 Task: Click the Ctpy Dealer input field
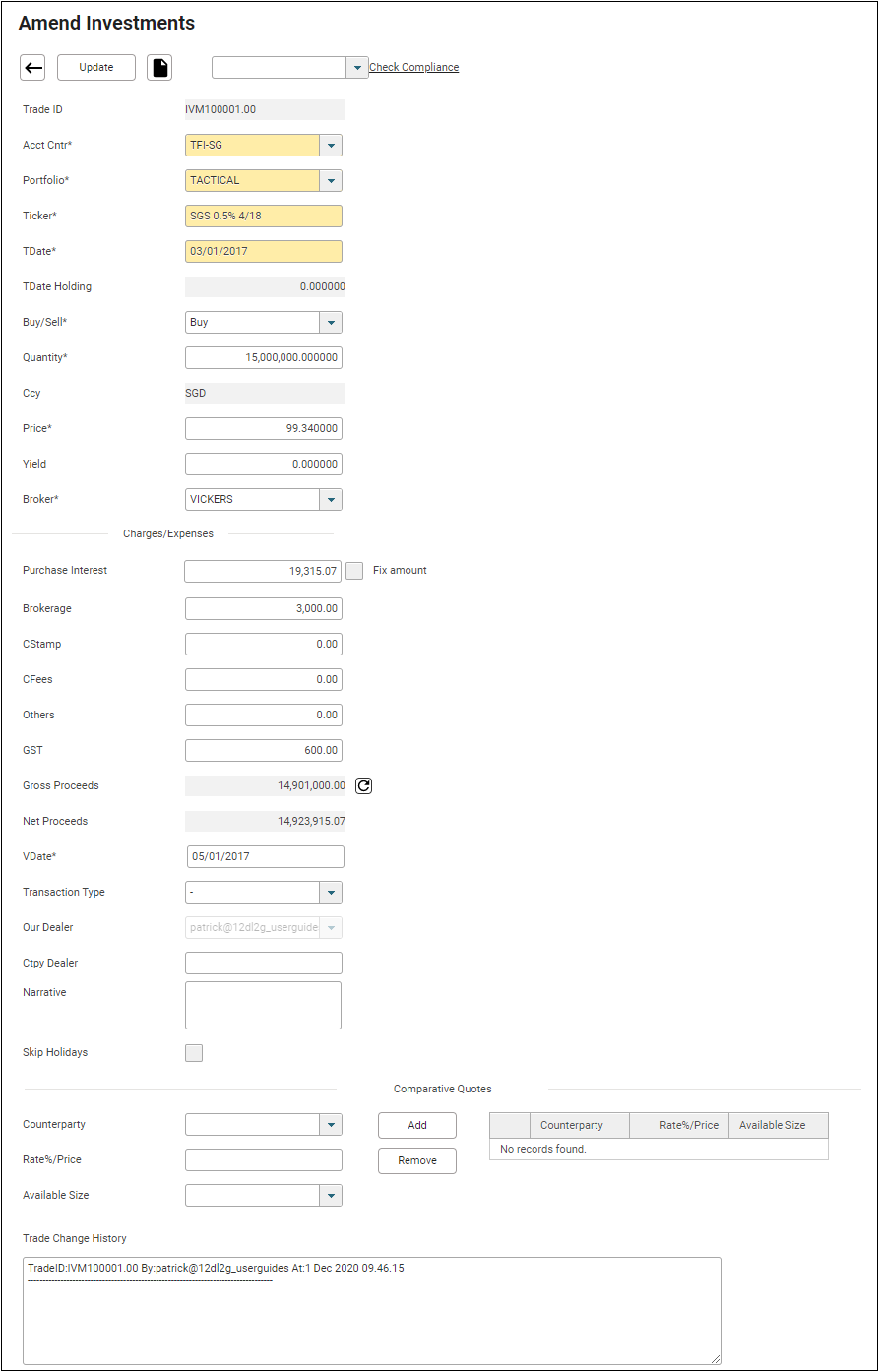264,964
